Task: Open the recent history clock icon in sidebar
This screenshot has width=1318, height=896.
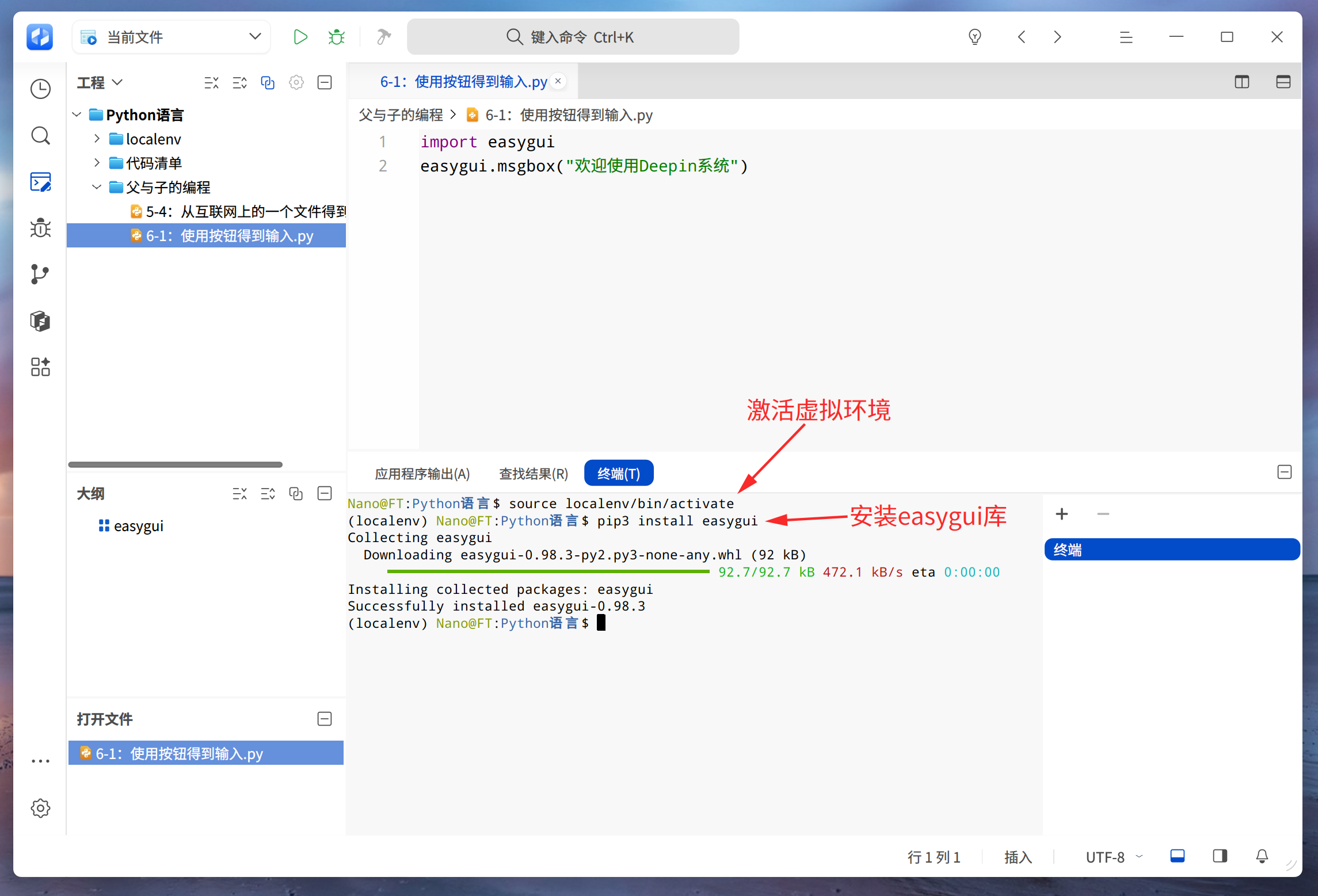Action: (x=40, y=89)
